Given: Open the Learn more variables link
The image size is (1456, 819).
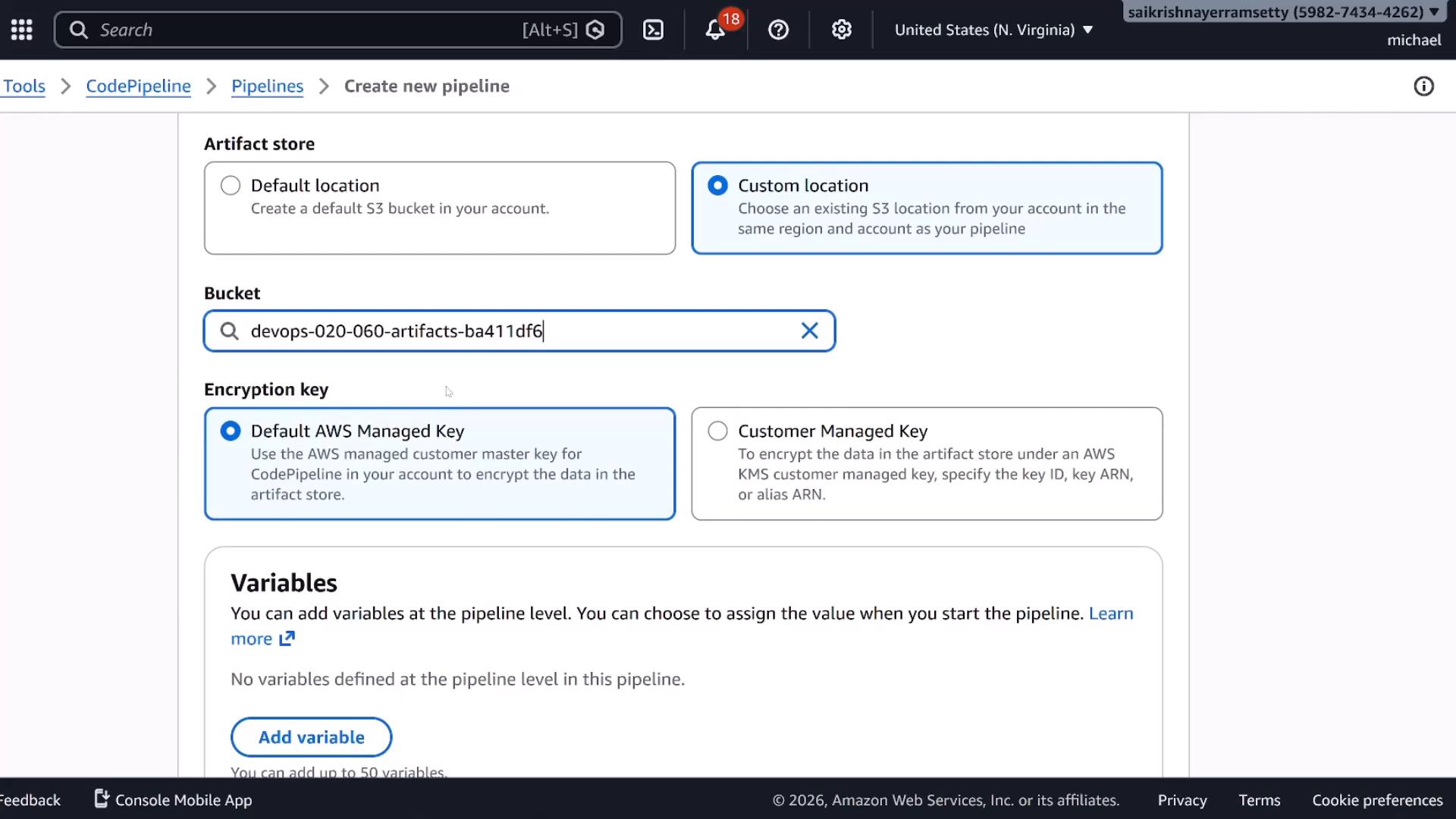Looking at the screenshot, I should [x=1111, y=613].
